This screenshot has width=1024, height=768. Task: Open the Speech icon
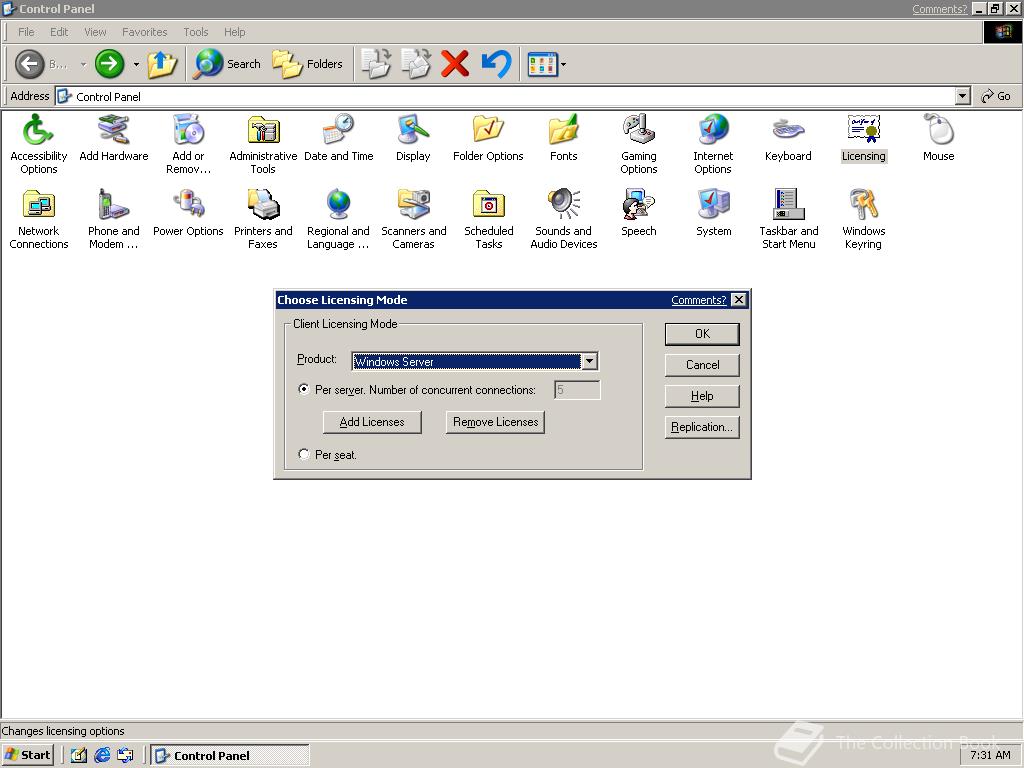pos(639,213)
